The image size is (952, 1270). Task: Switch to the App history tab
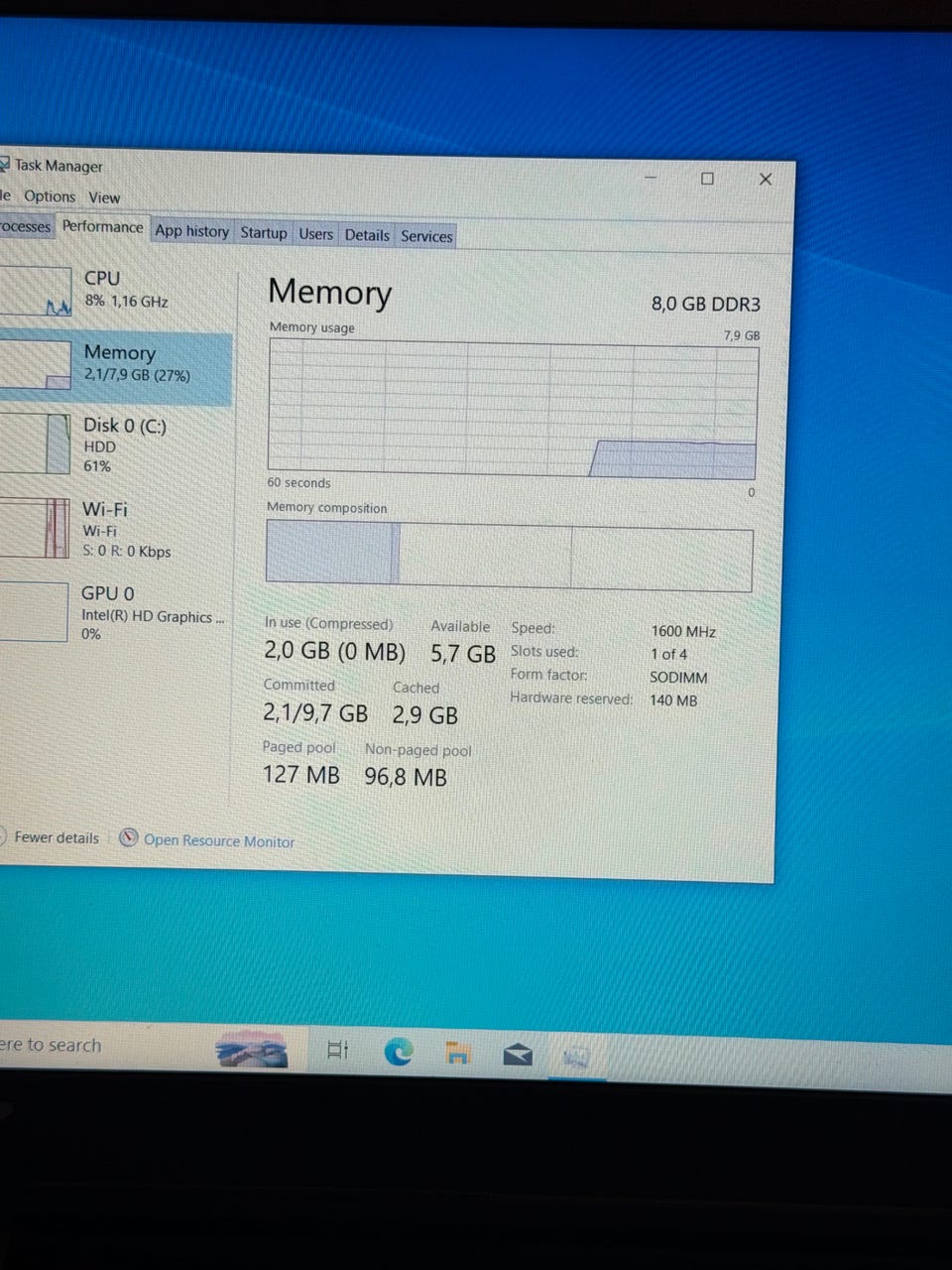[191, 231]
